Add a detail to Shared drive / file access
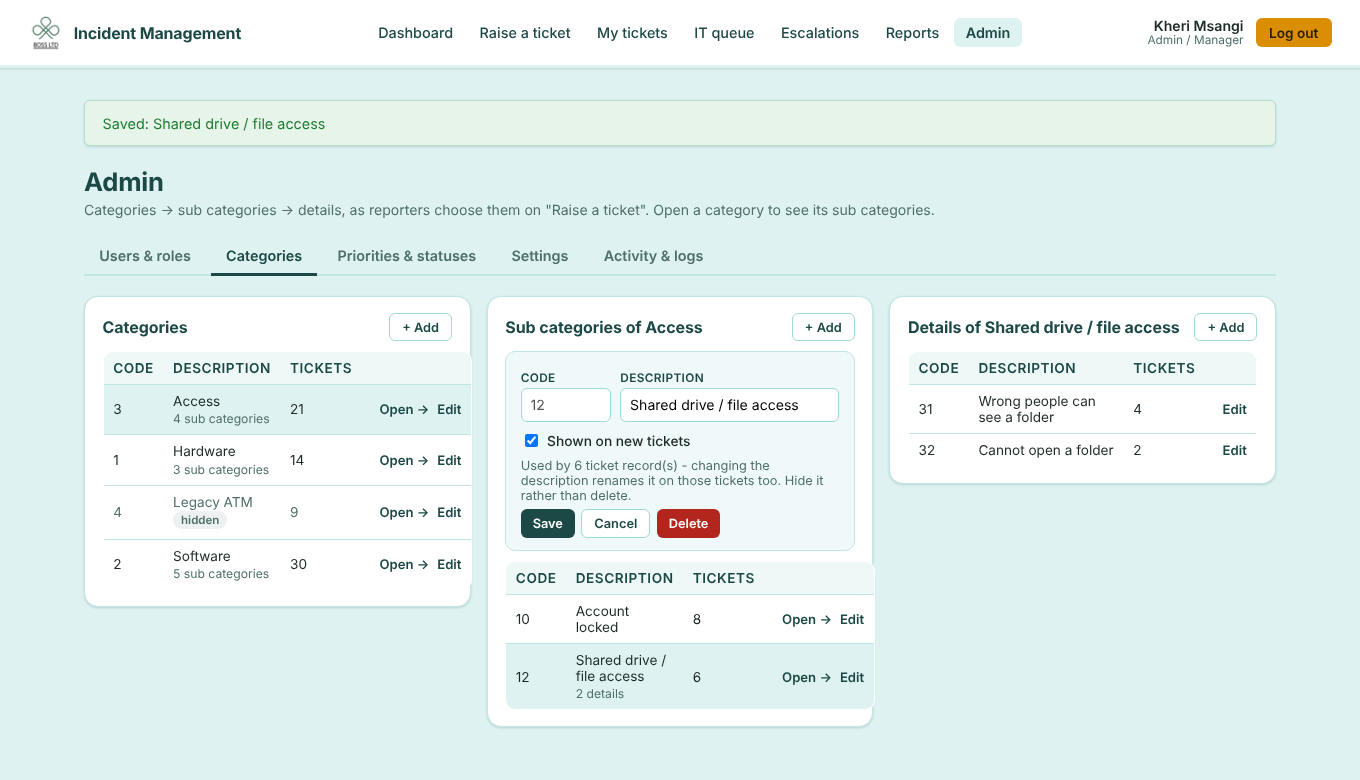1360x780 pixels. 1225,327
